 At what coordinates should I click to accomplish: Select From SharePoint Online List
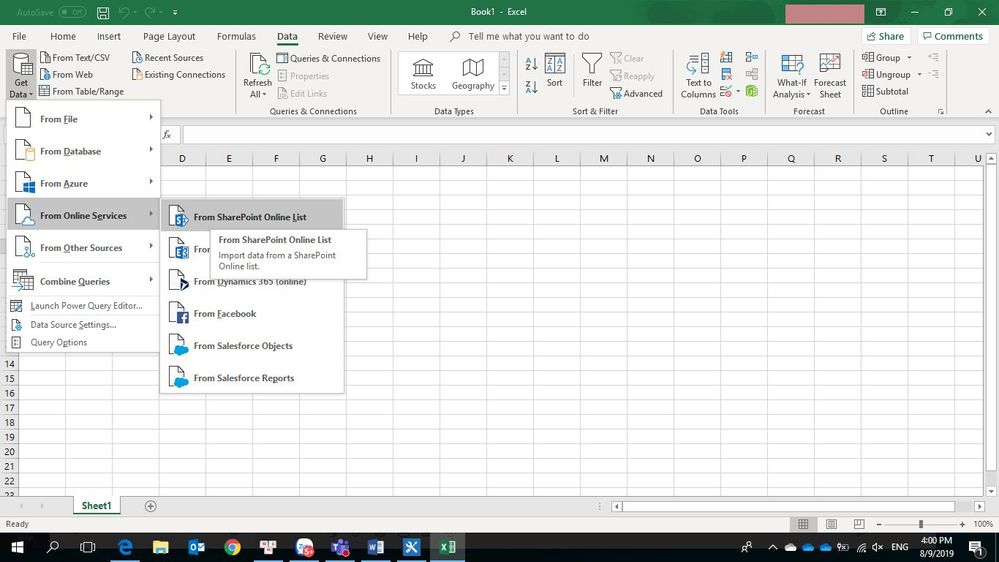pyautogui.click(x=252, y=217)
